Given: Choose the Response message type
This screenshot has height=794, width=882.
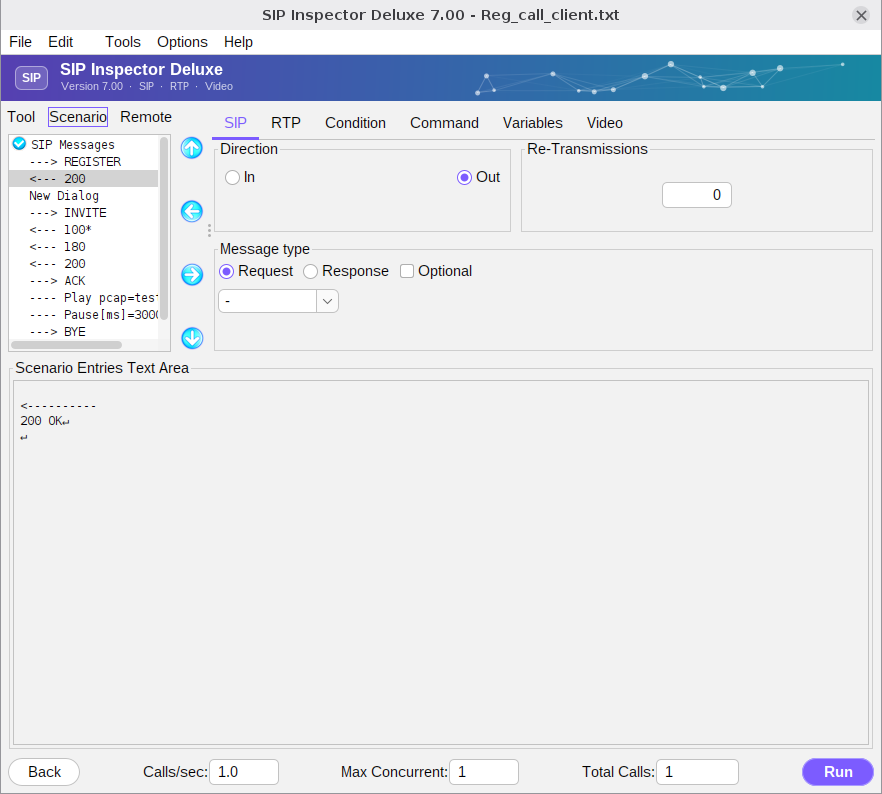Looking at the screenshot, I should pyautogui.click(x=310, y=272).
